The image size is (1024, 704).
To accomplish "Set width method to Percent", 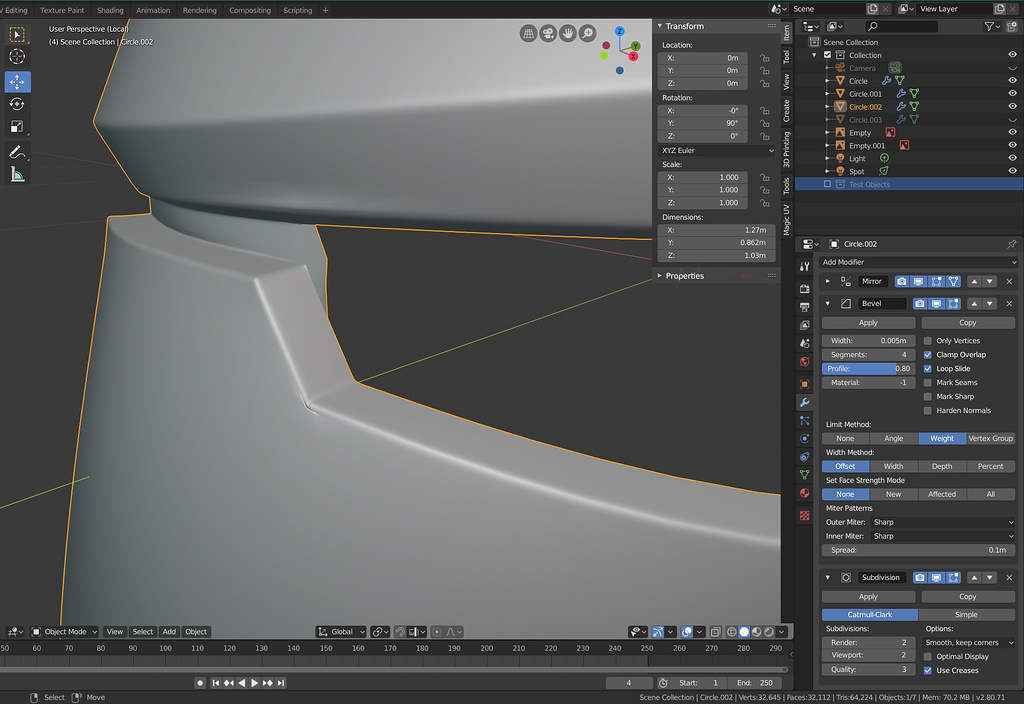I will click(x=990, y=466).
